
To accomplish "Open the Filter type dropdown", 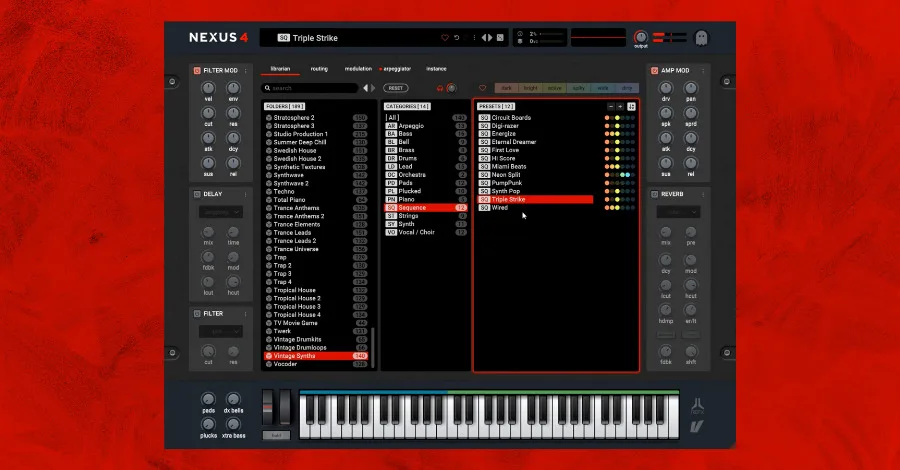I will [221, 332].
